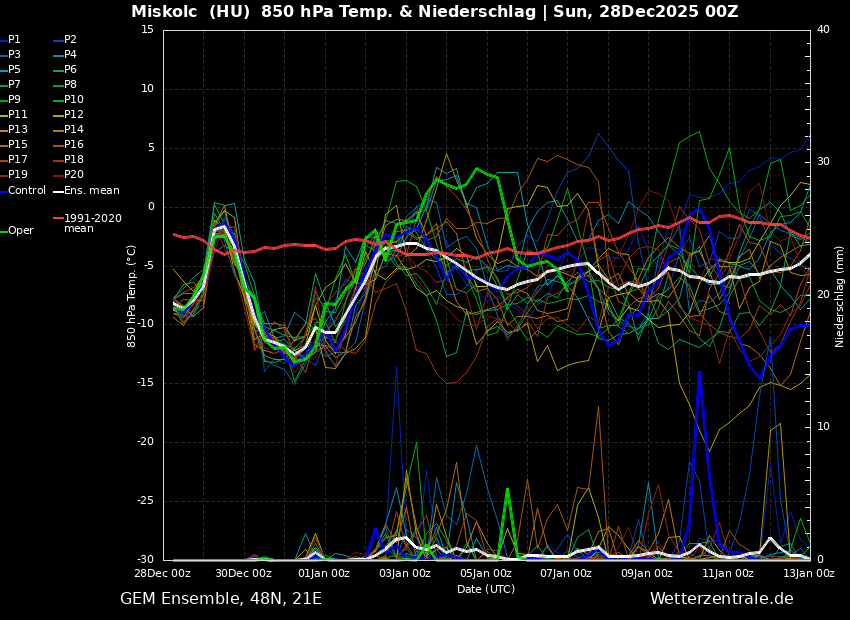The height and width of the screenshot is (620, 850).
Task: Click the green Oper line swatch
Action: [x=3, y=231]
